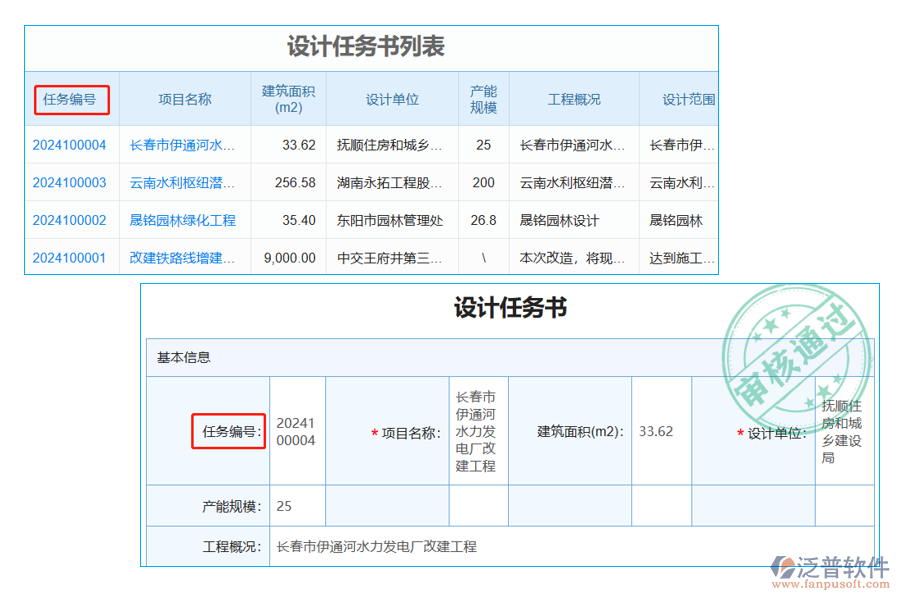
Task: View project 长春市伊通河水 project details
Action: 180,144
